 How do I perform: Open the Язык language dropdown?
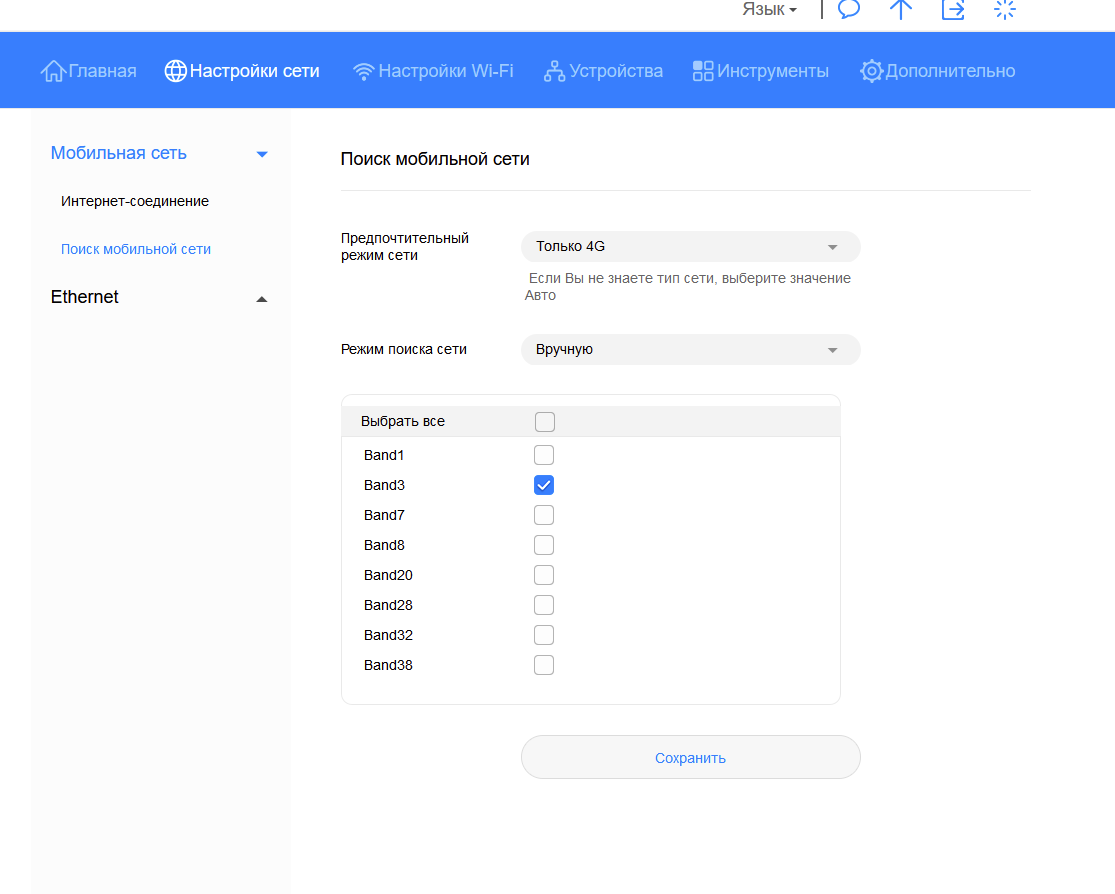769,10
